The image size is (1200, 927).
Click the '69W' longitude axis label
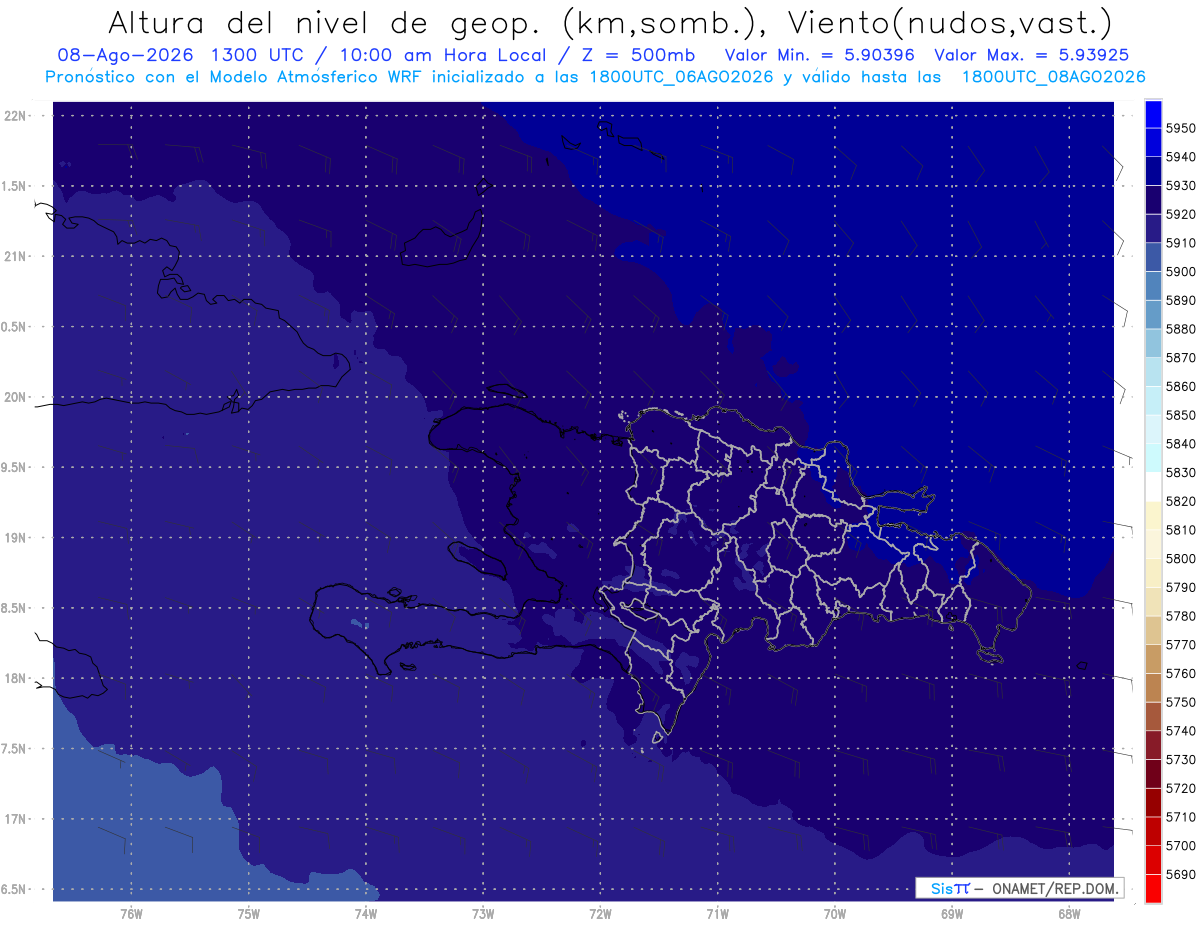(952, 913)
